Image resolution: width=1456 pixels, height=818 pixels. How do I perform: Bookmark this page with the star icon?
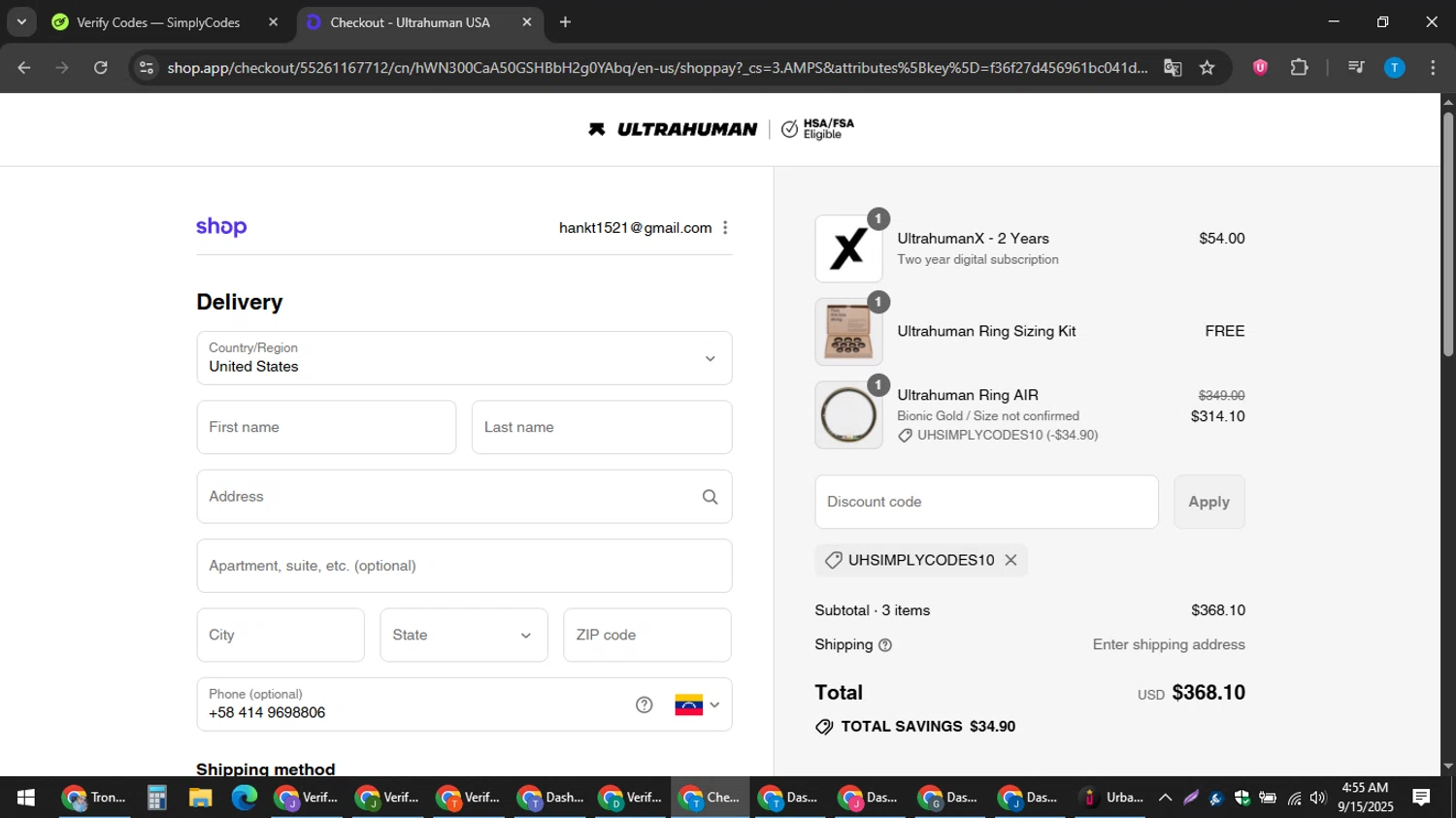click(1207, 68)
